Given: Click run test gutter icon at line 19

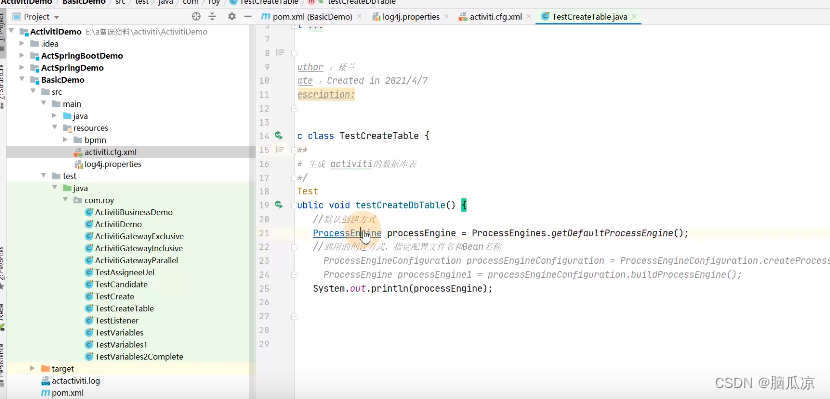Looking at the screenshot, I should pyautogui.click(x=279, y=205).
